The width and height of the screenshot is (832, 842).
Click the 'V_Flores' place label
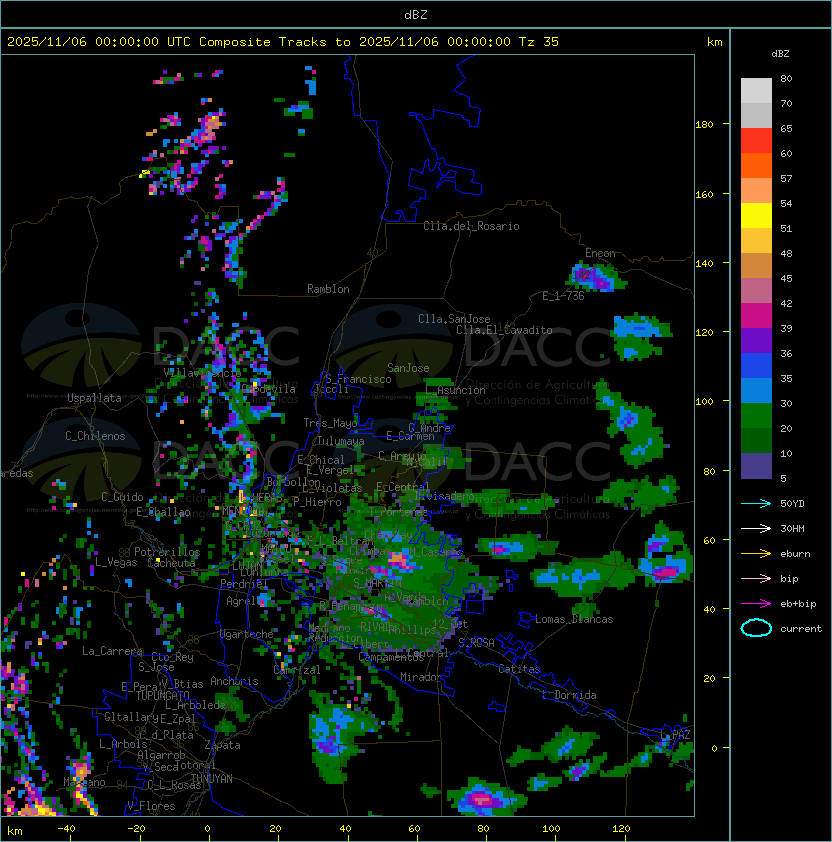coord(151,806)
